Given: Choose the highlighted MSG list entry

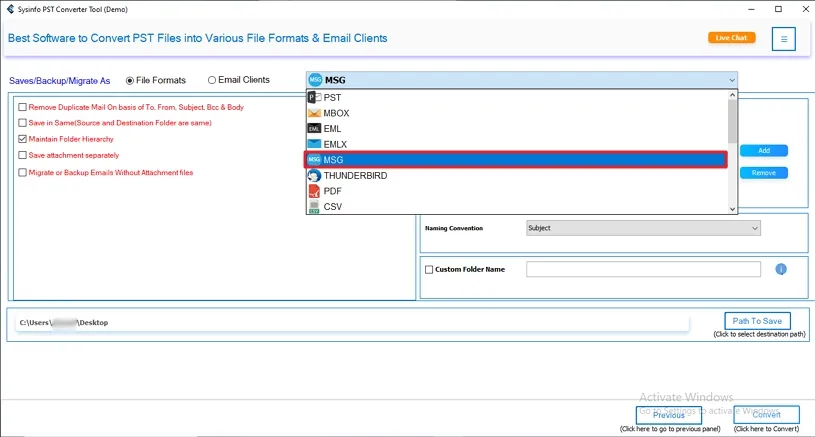Looking at the screenshot, I should [517, 160].
